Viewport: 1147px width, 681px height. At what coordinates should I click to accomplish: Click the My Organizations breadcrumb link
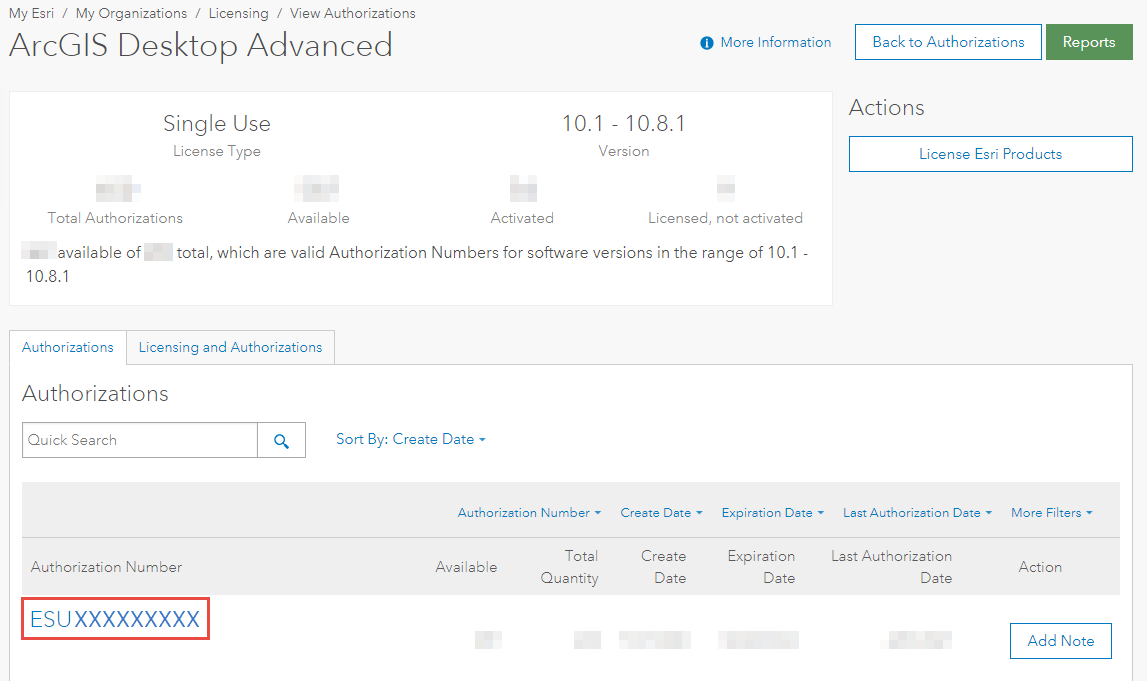tap(131, 13)
